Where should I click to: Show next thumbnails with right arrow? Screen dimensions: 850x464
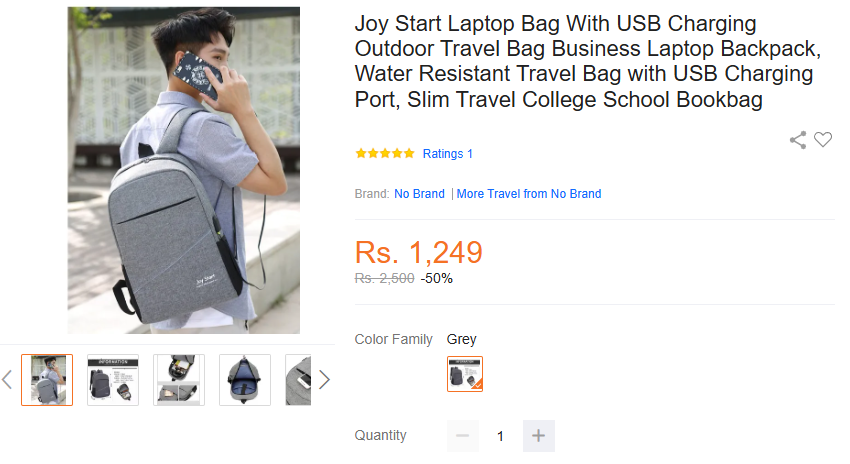pos(324,379)
